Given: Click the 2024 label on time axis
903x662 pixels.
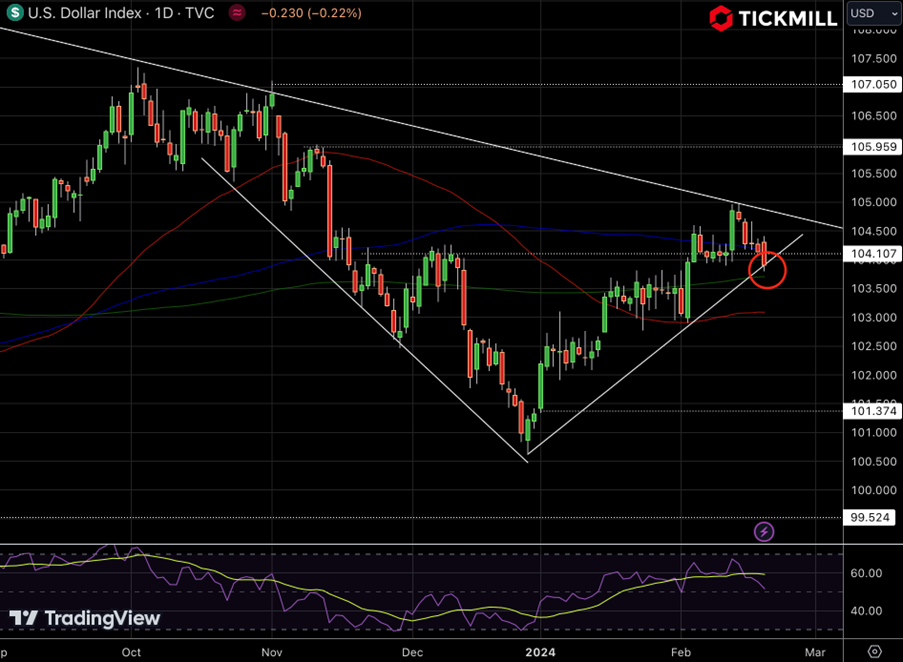Looking at the screenshot, I should 540,652.
